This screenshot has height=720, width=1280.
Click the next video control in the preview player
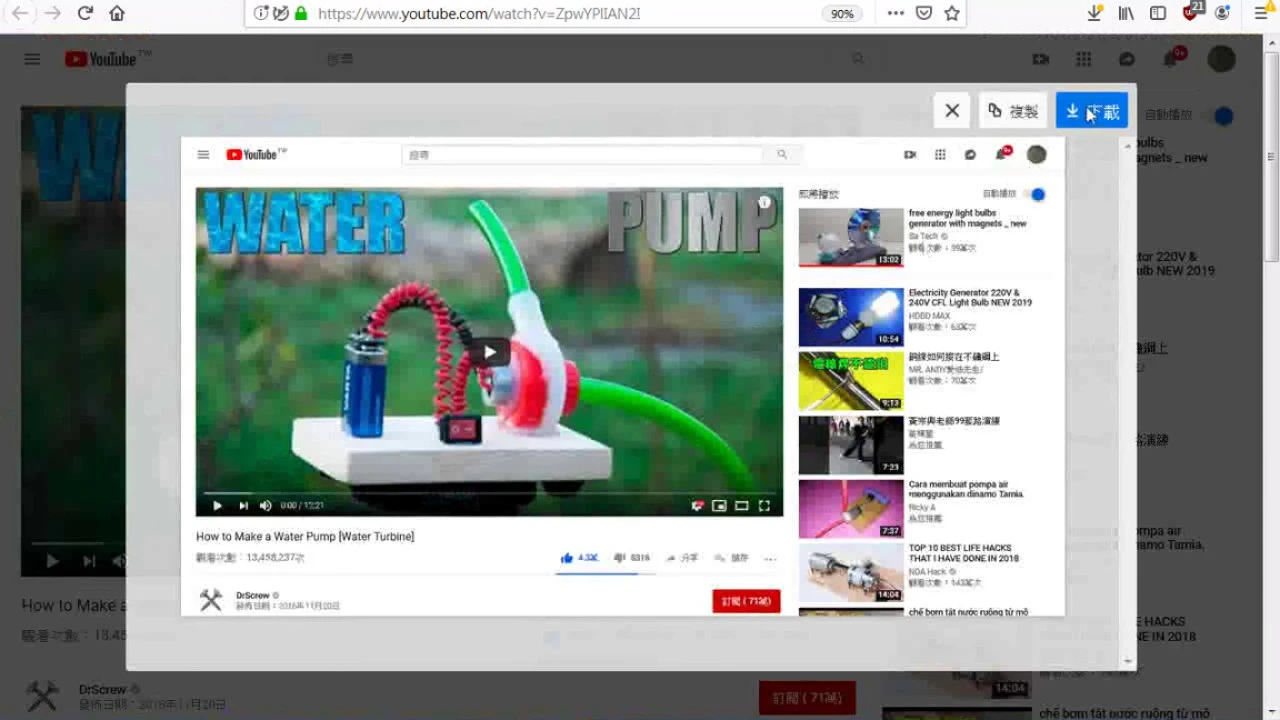[x=243, y=506]
